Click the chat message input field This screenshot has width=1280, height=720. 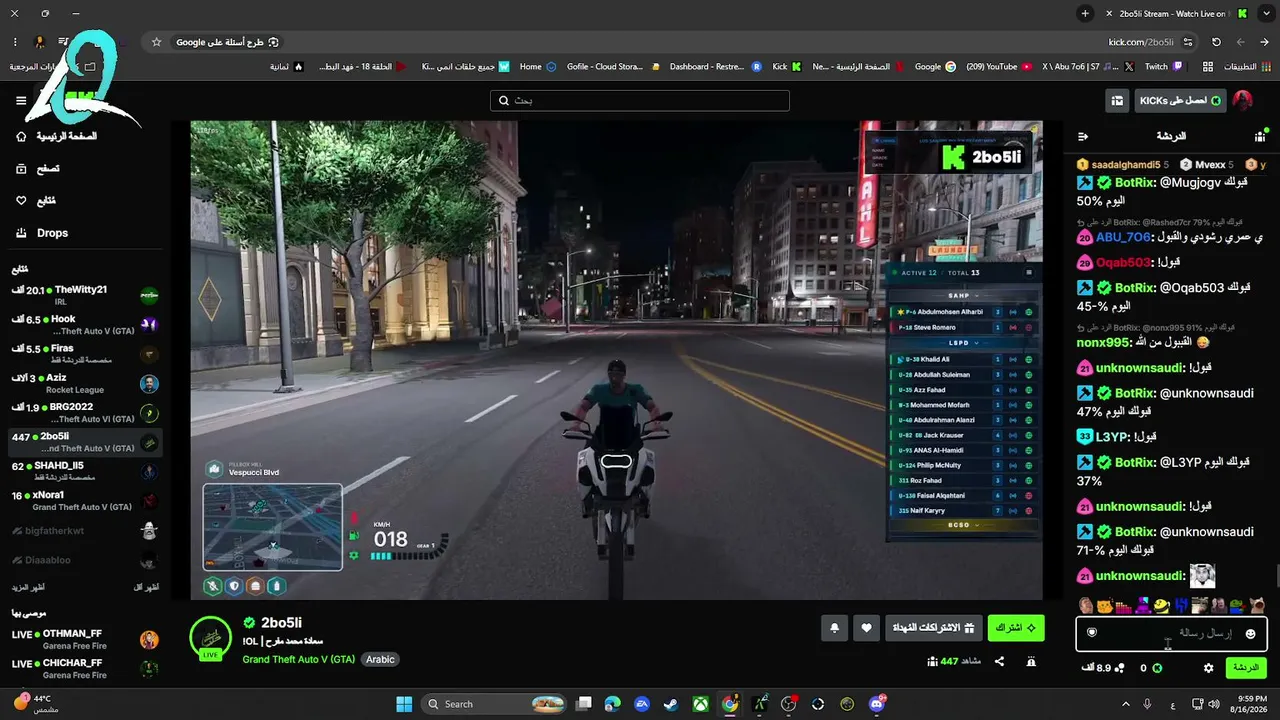coord(1172,633)
